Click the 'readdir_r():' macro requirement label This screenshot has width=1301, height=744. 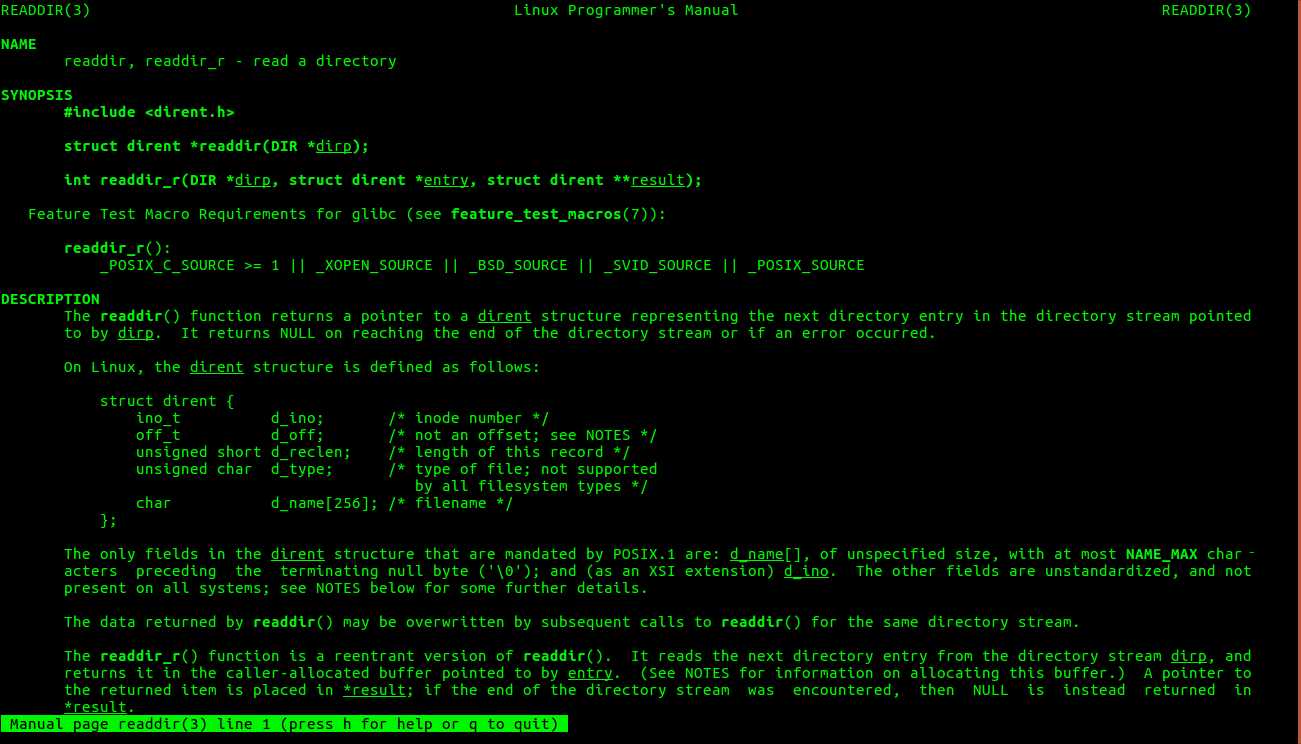tap(118, 248)
